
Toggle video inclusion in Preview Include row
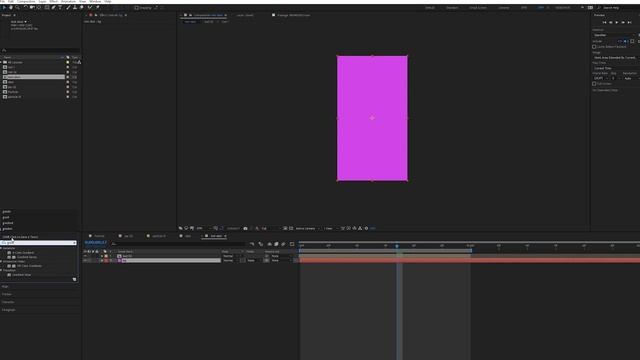(x=620, y=41)
